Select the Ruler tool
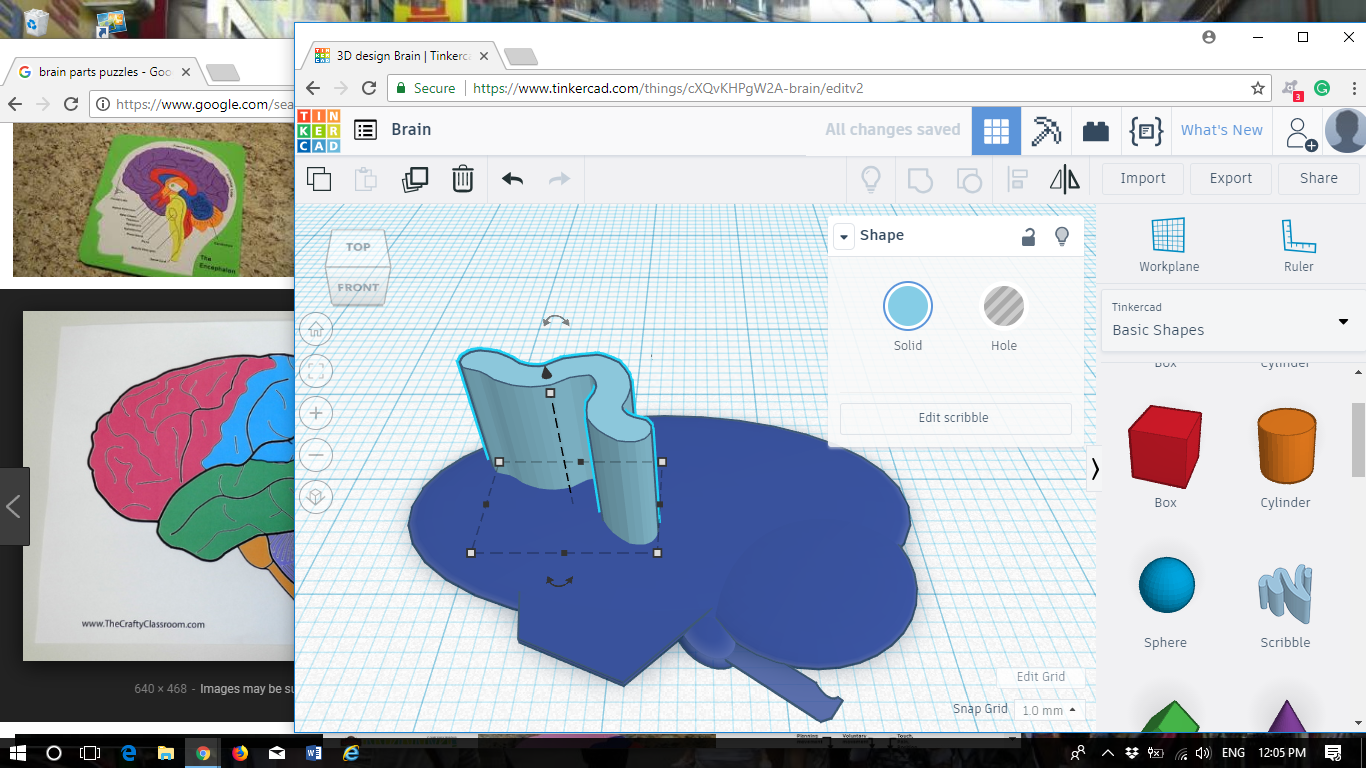The image size is (1366, 768). tap(1299, 245)
